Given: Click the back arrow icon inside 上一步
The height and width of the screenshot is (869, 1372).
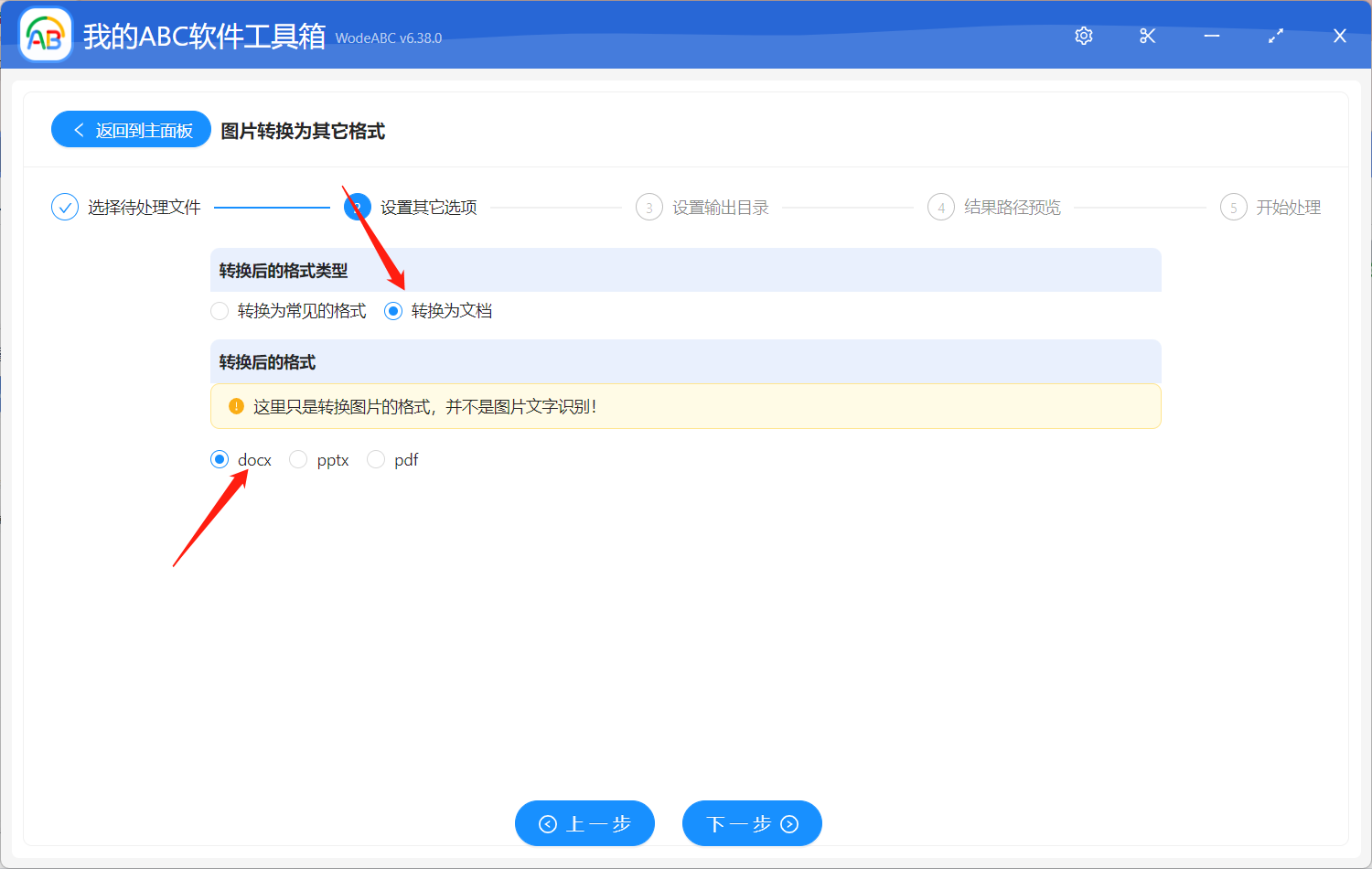Looking at the screenshot, I should (549, 823).
